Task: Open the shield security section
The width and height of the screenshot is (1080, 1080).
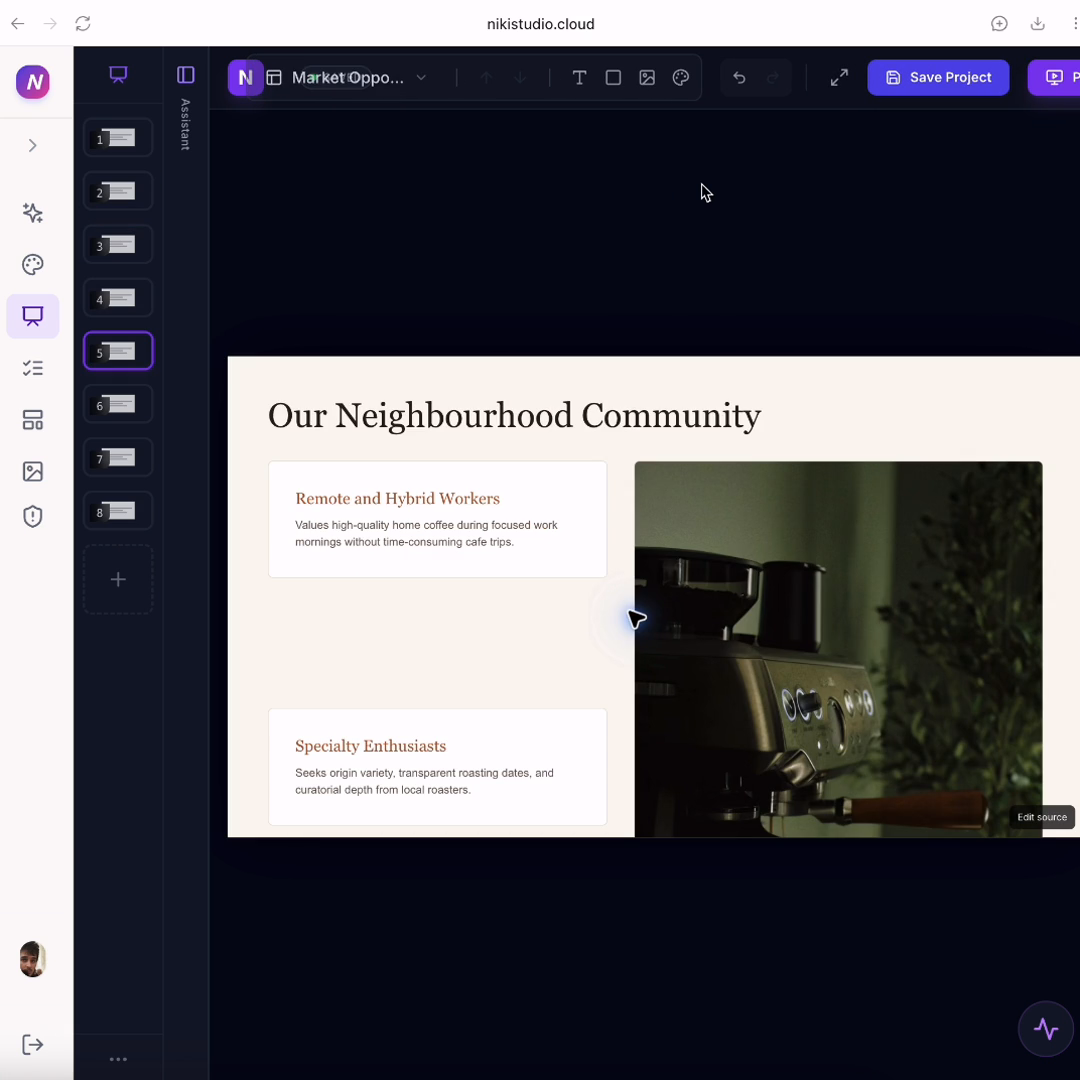Action: click(x=32, y=517)
